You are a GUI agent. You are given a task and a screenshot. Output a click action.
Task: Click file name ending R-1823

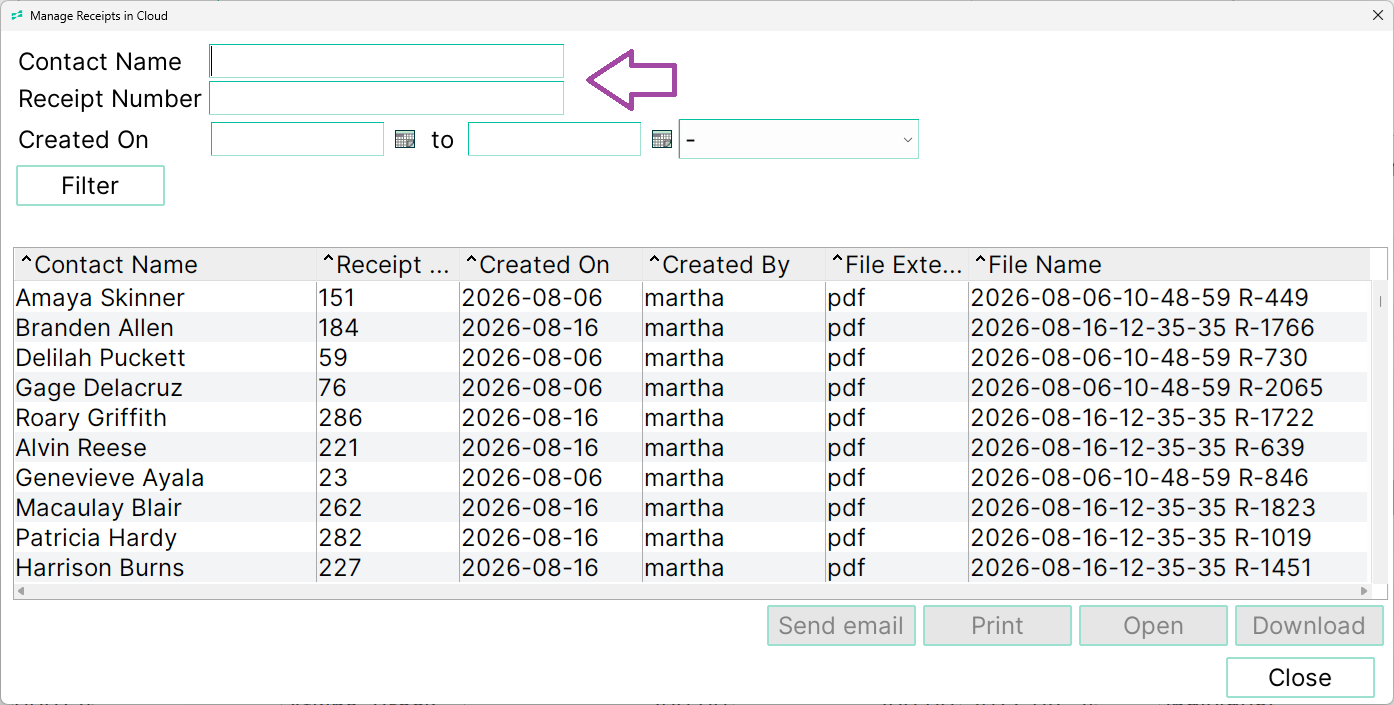pos(1143,508)
